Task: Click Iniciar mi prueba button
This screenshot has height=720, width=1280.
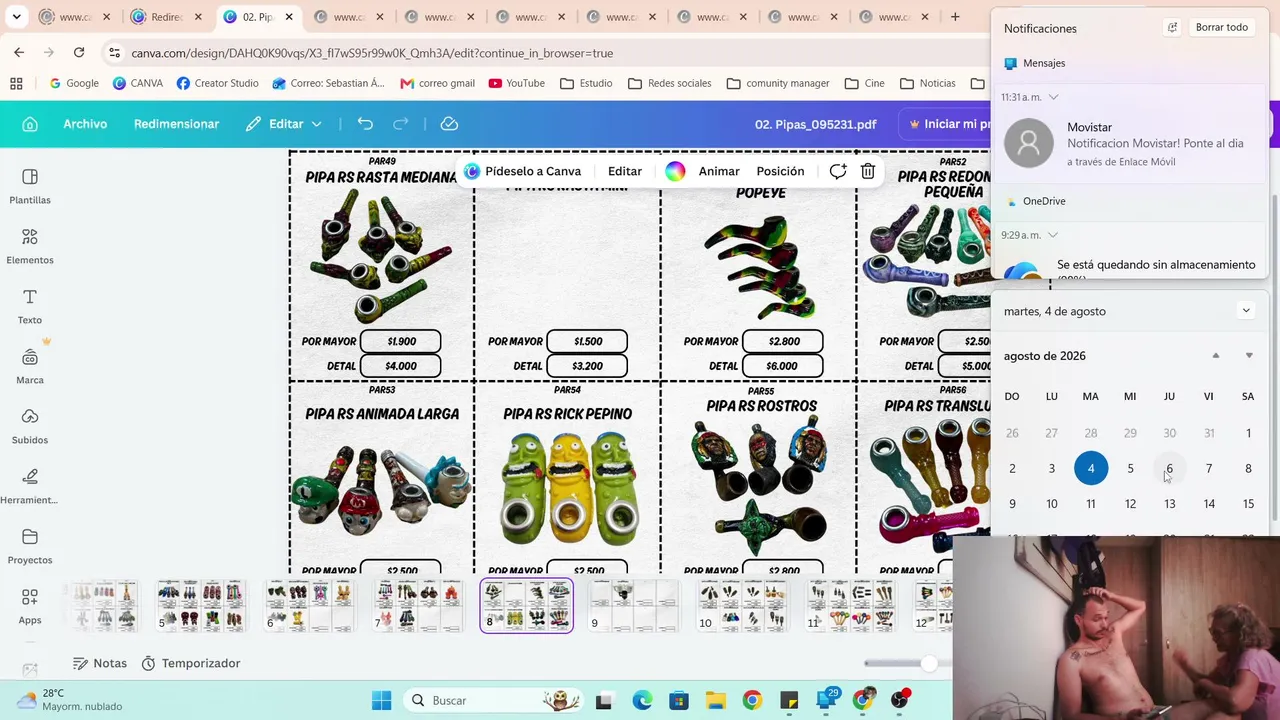Action: [948, 124]
